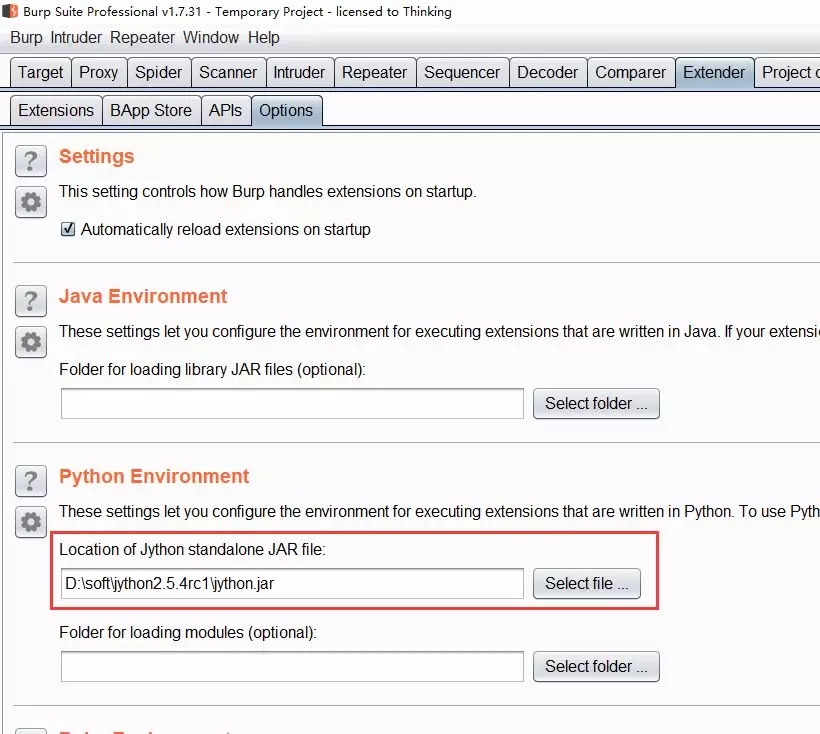
Task: Open the APIs sub-tab
Action: [225, 110]
